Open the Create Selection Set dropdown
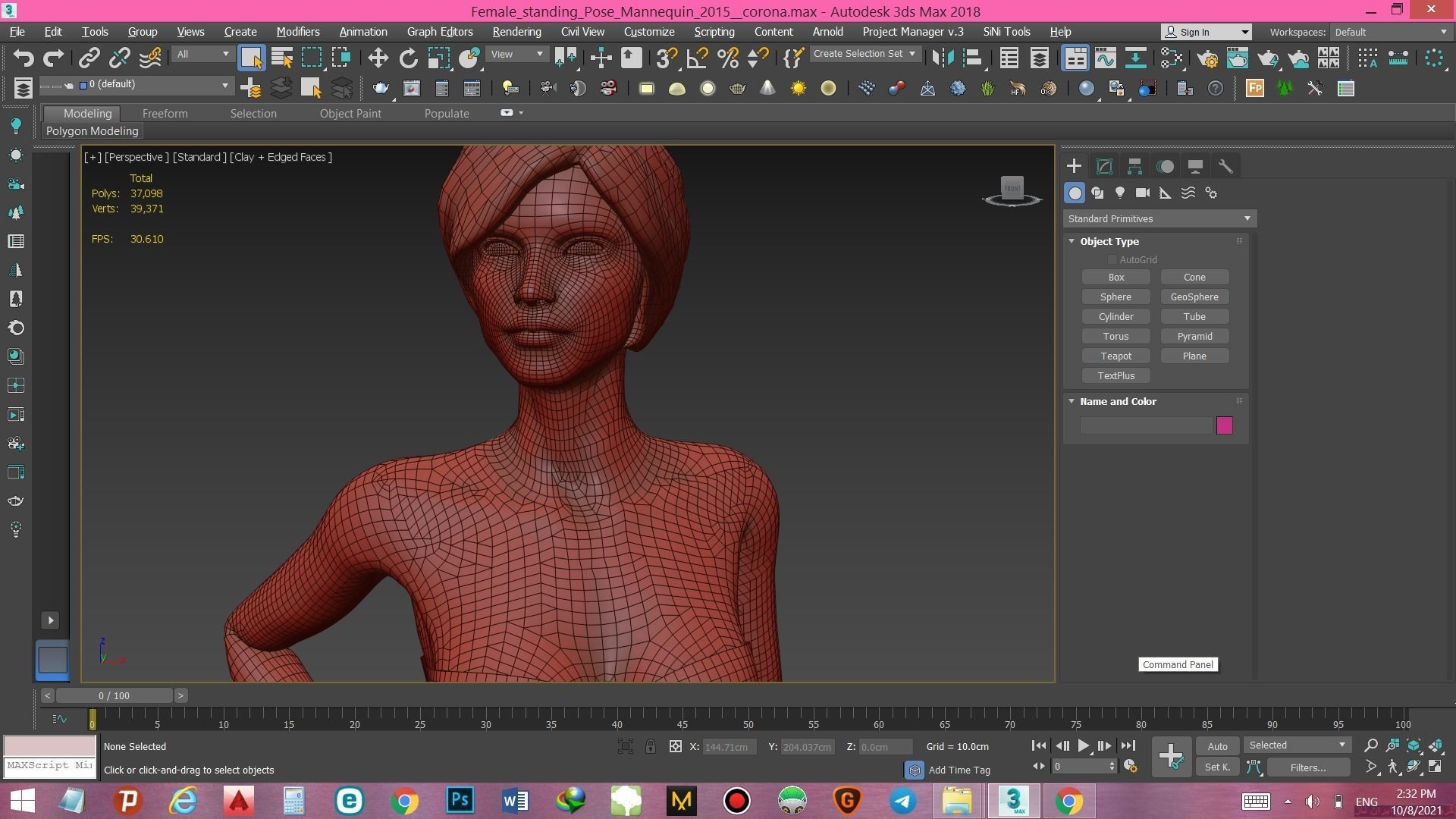 pos(864,54)
